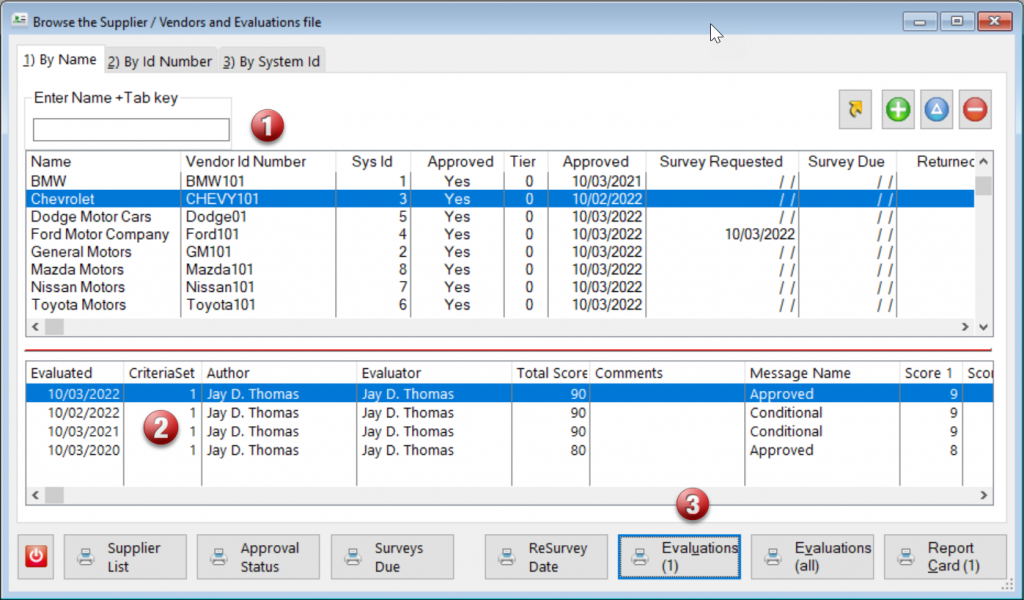1024x600 pixels.
Task: Select the 10/02/2022 evaluation row
Action: [509, 413]
